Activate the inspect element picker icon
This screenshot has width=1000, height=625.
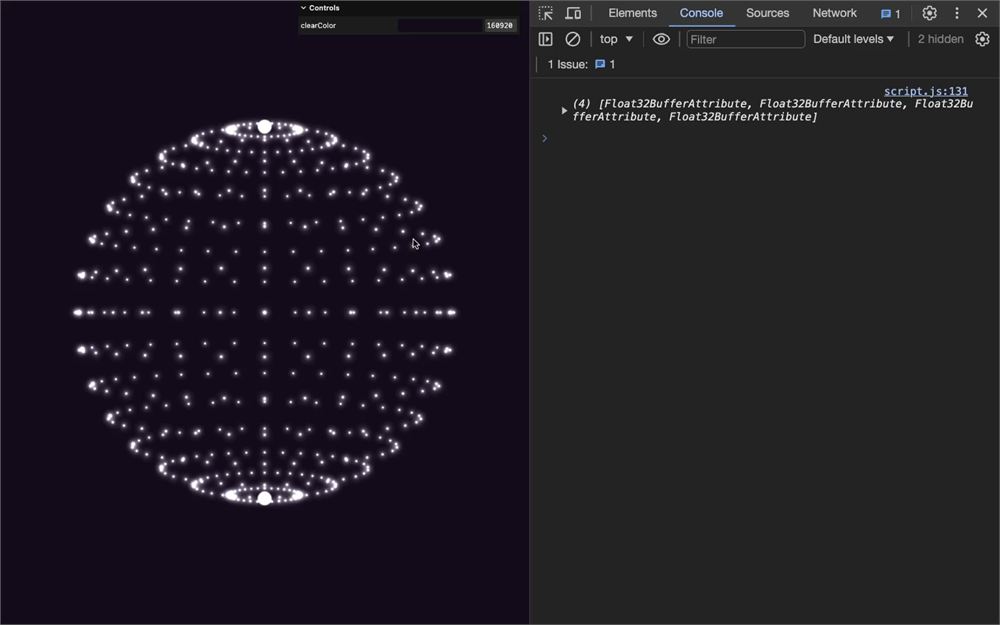click(545, 13)
